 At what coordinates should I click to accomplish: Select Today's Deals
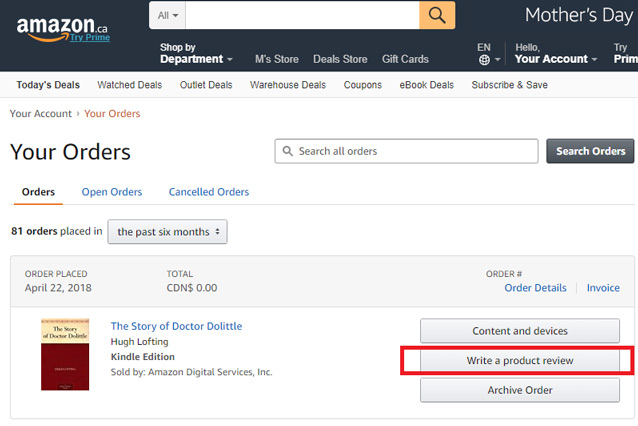[48, 85]
